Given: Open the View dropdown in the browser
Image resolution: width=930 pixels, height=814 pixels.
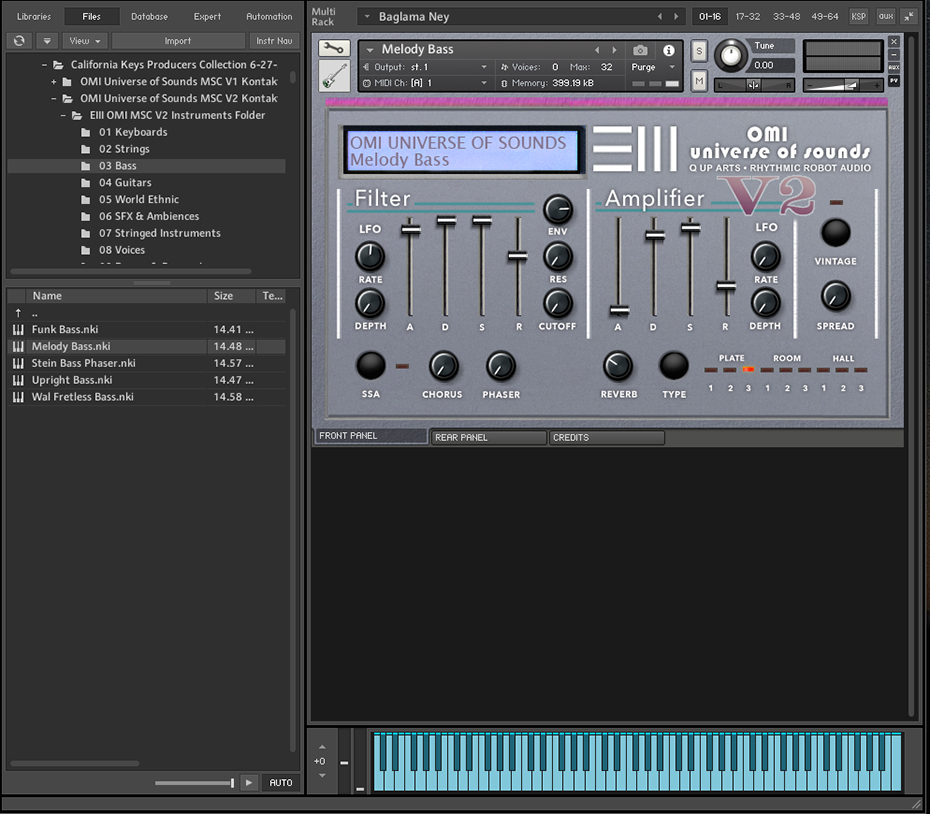Looking at the screenshot, I should pyautogui.click(x=84, y=40).
